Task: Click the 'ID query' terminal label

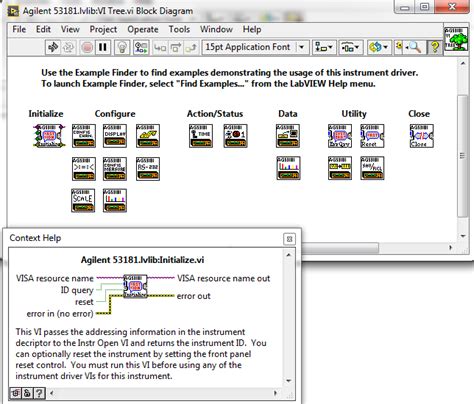Action: 77,290
